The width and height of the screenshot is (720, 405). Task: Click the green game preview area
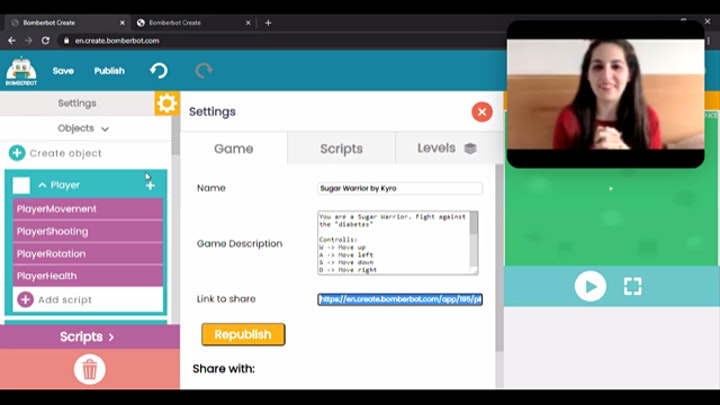click(611, 216)
